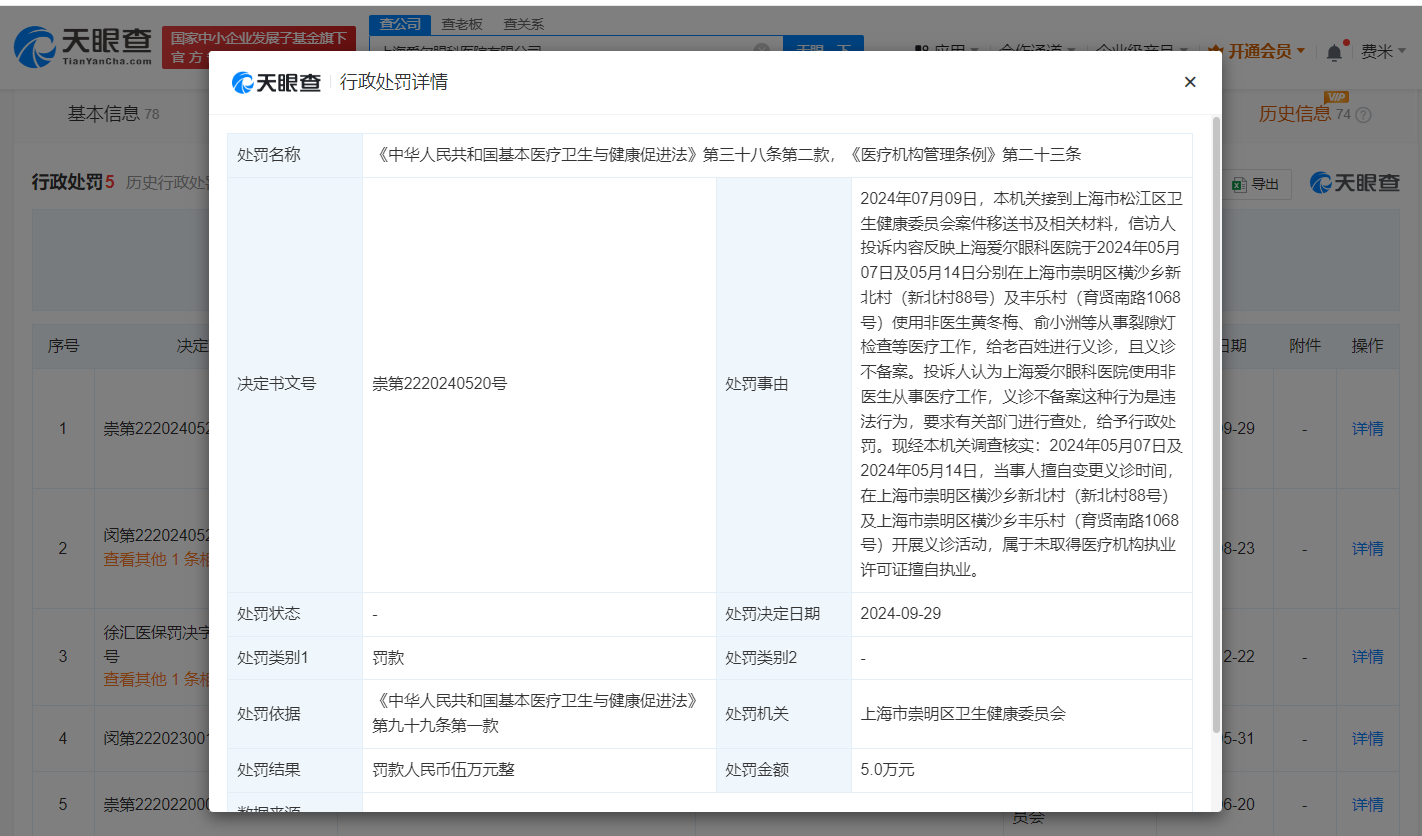Click 查看其他 1 条 under 闵第222024052

click(156, 560)
